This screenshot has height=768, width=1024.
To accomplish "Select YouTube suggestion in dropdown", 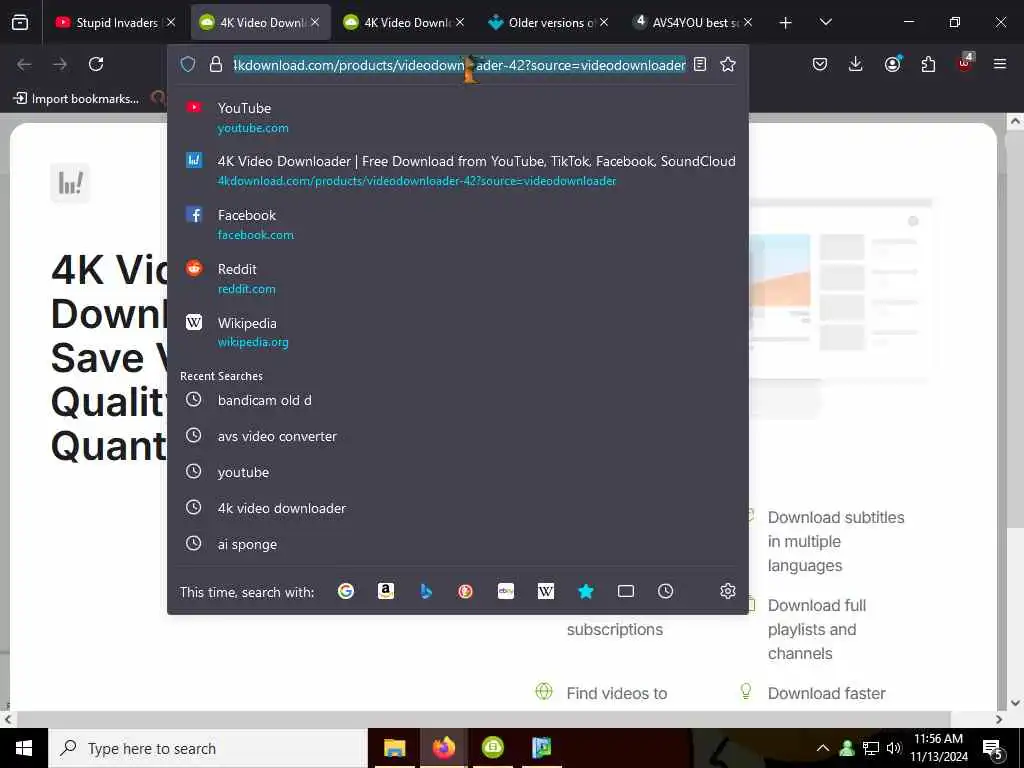I will 458,117.
